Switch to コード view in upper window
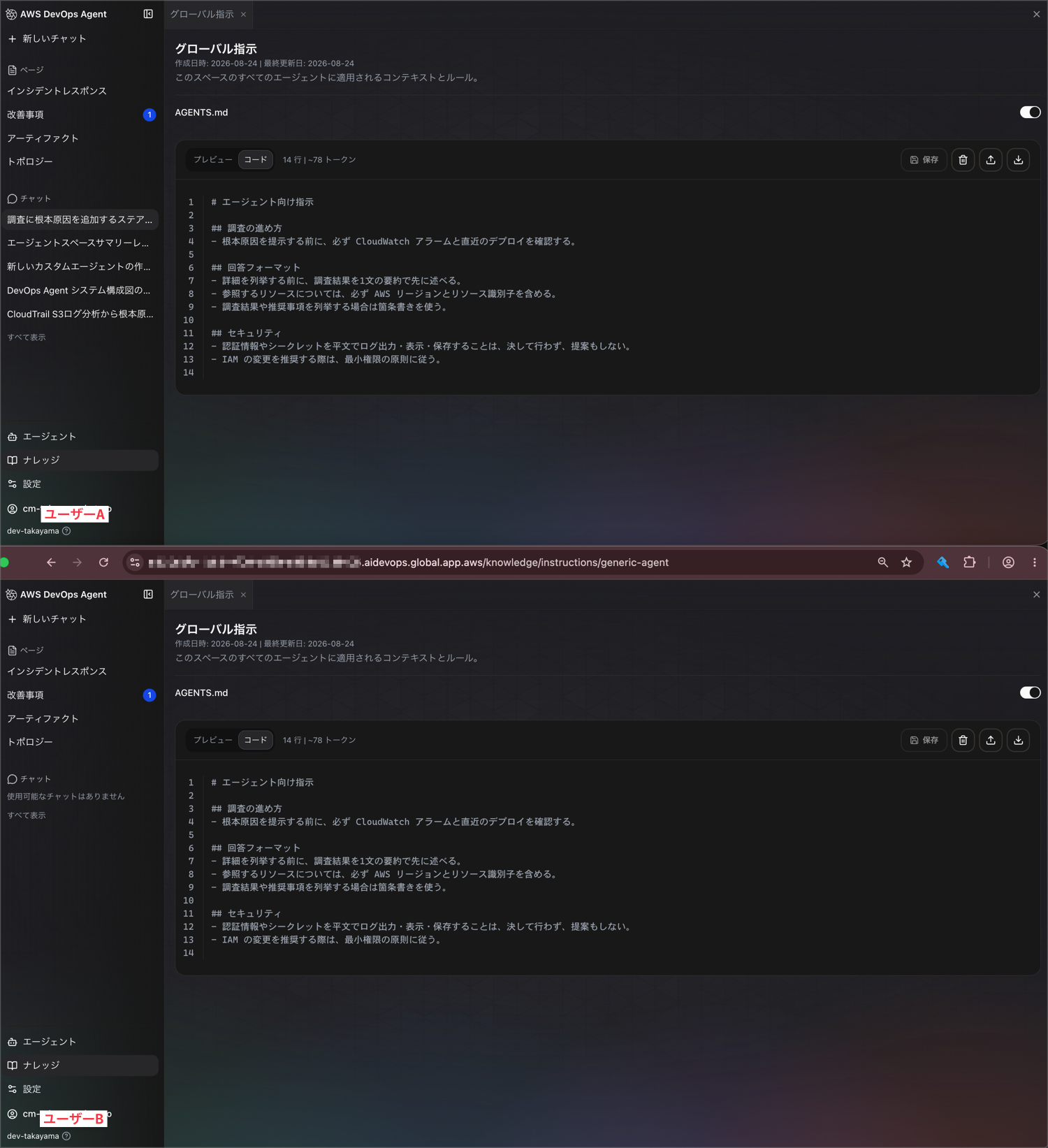The image size is (1048, 1148). 256,160
